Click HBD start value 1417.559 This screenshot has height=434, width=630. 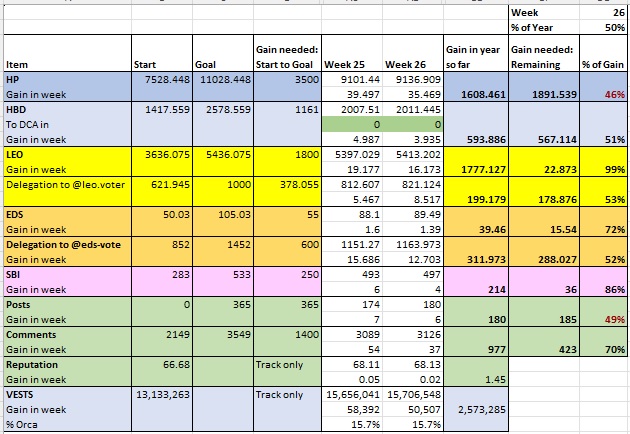(162, 109)
